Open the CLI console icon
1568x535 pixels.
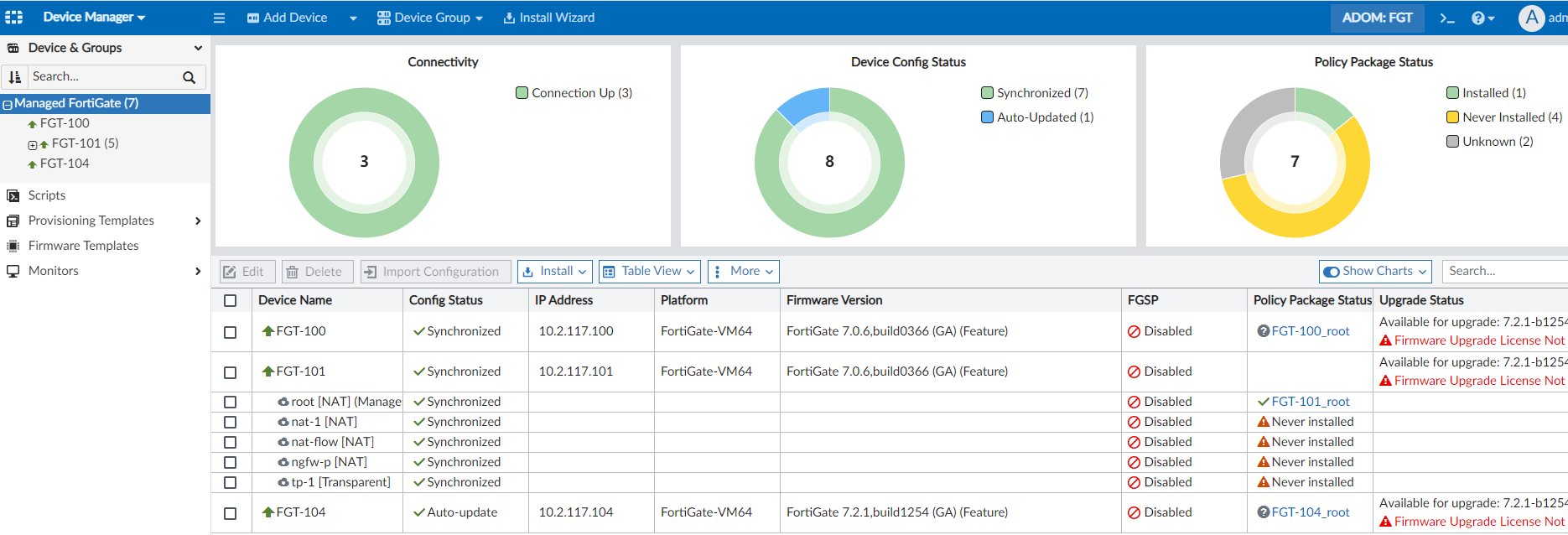coord(1447,18)
